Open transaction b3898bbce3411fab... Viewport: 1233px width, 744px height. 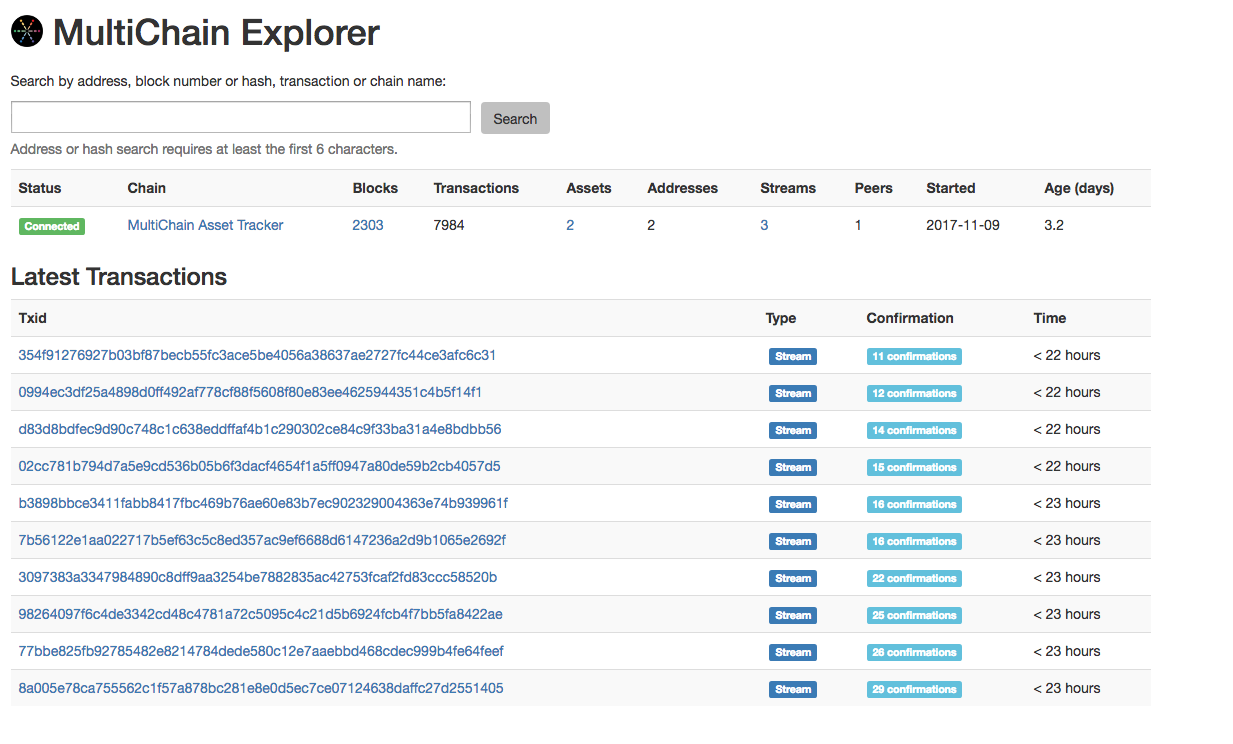pyautogui.click(x=263, y=503)
